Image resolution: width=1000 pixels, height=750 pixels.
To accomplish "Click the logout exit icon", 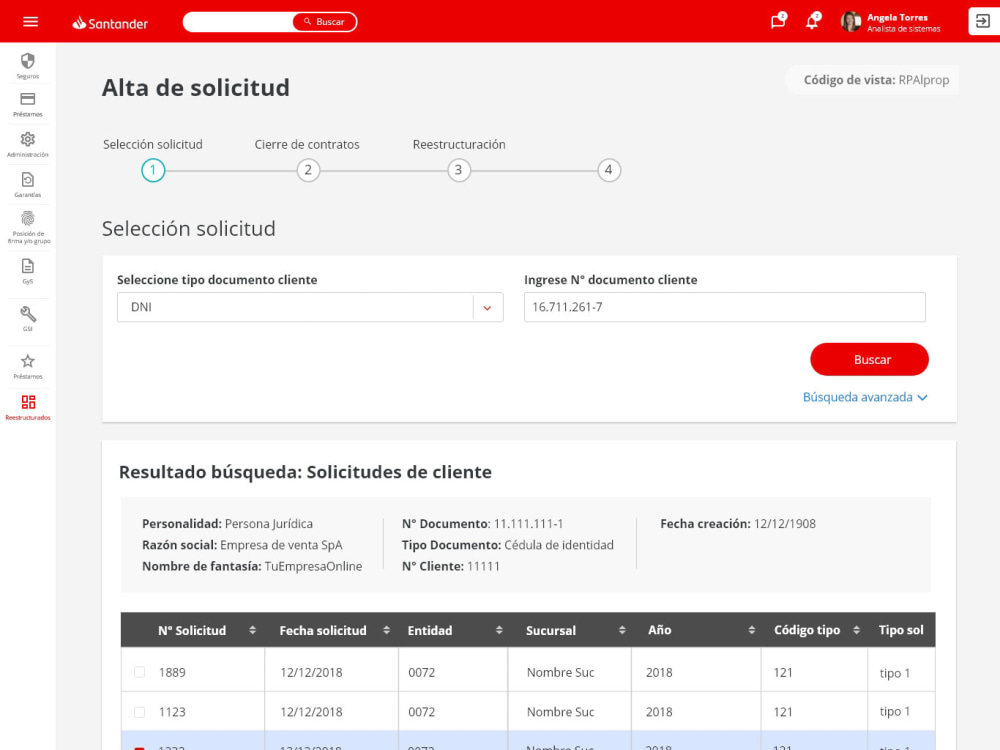I will (983, 21).
